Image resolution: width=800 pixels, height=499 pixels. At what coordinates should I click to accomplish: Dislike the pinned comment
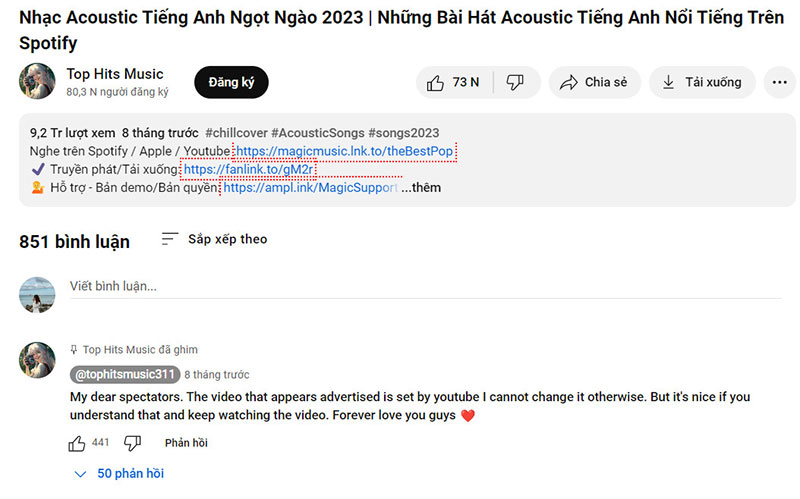[132, 443]
